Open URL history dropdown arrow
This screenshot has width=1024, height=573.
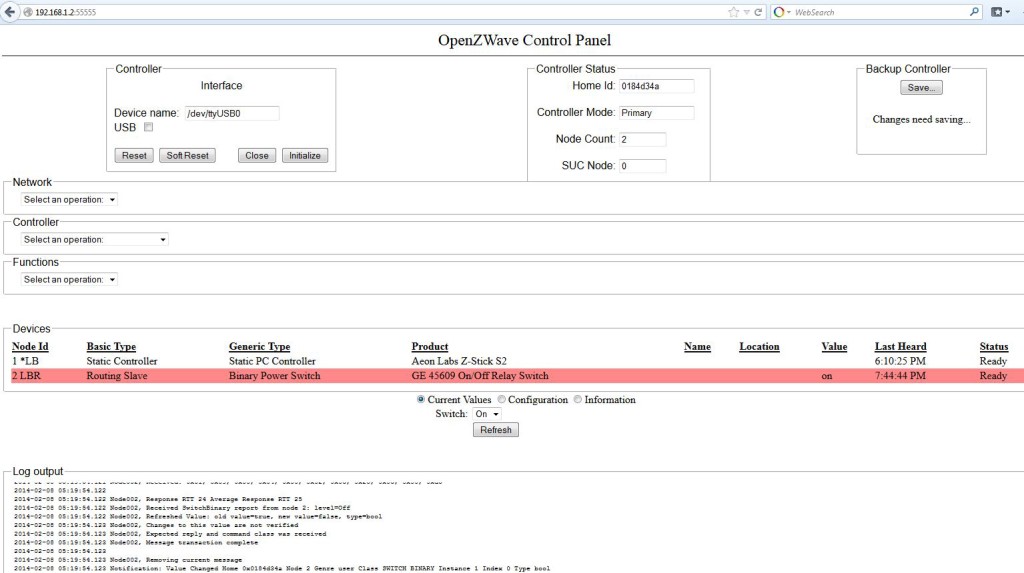pyautogui.click(x=746, y=12)
